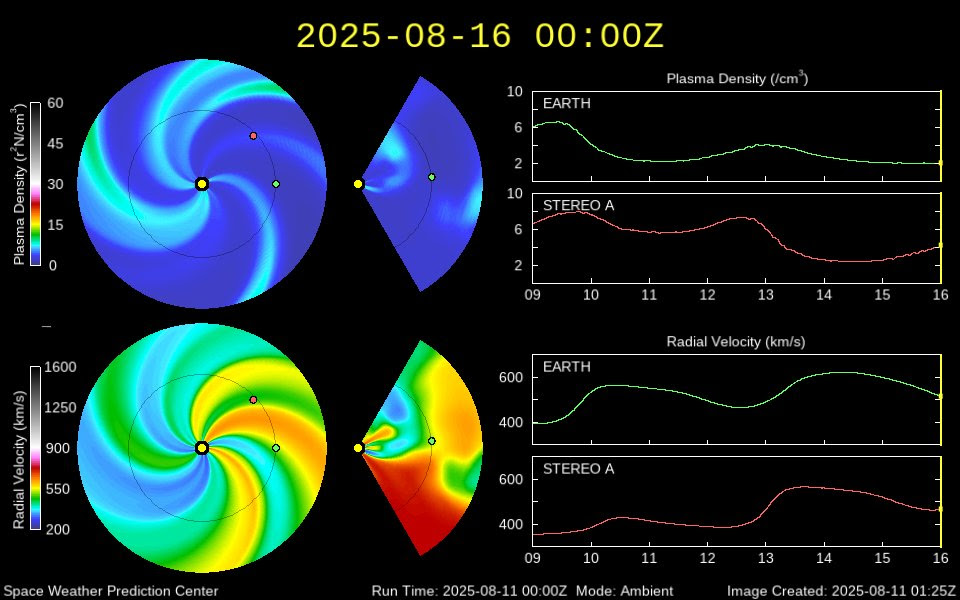Click the 1250 value on the velocity color scale
Image resolution: width=960 pixels, height=600 pixels.
[62, 408]
